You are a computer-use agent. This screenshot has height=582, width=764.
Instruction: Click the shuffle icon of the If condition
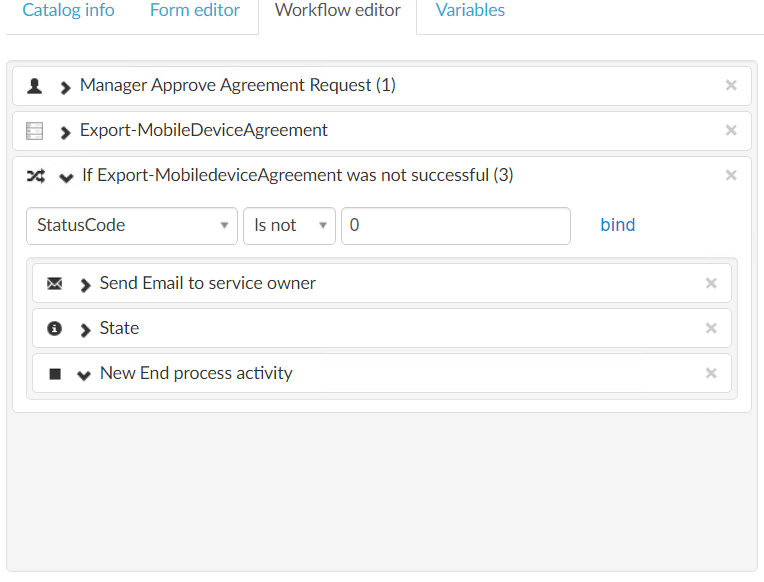click(x=35, y=176)
